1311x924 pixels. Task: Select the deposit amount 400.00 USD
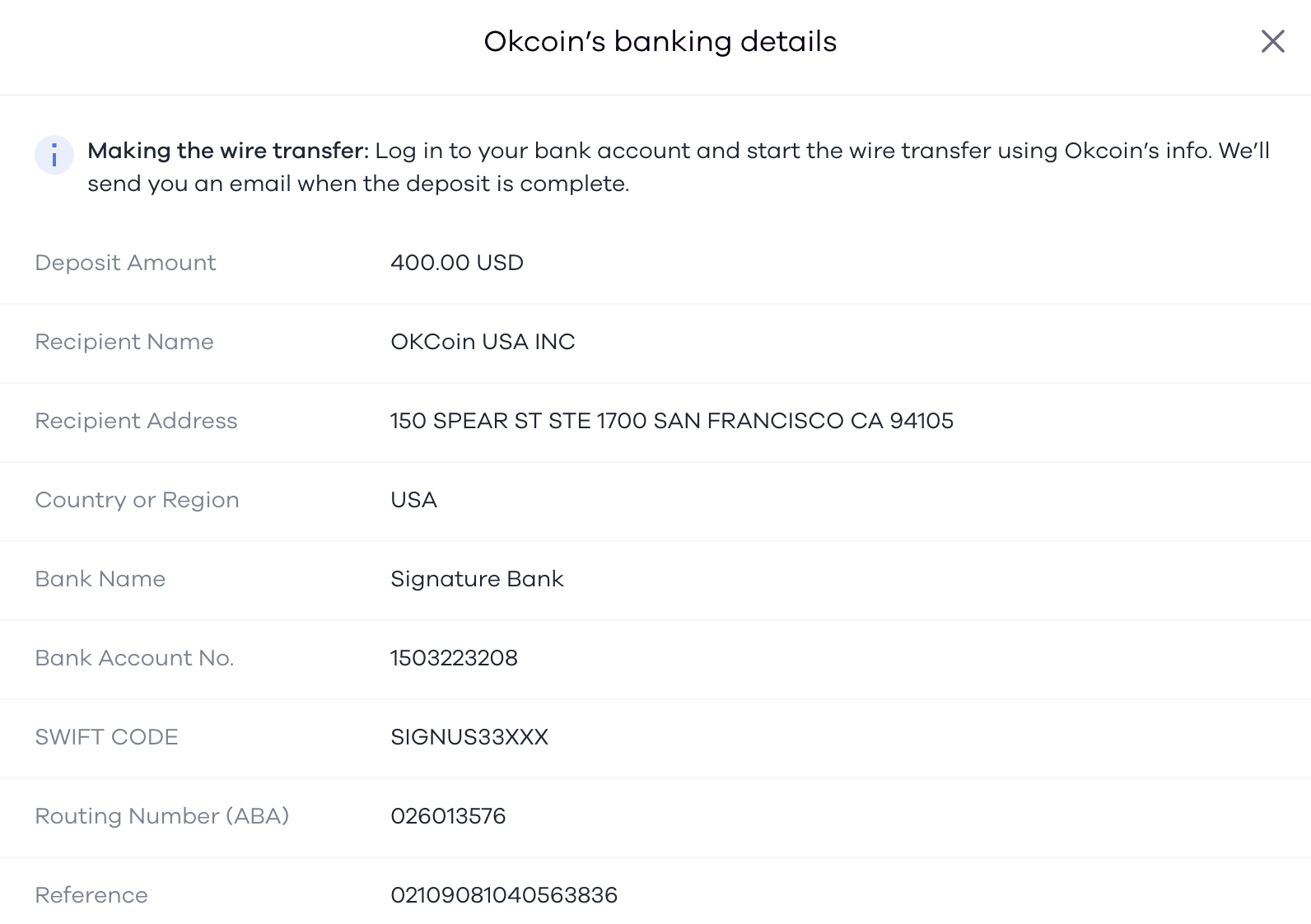(x=457, y=263)
